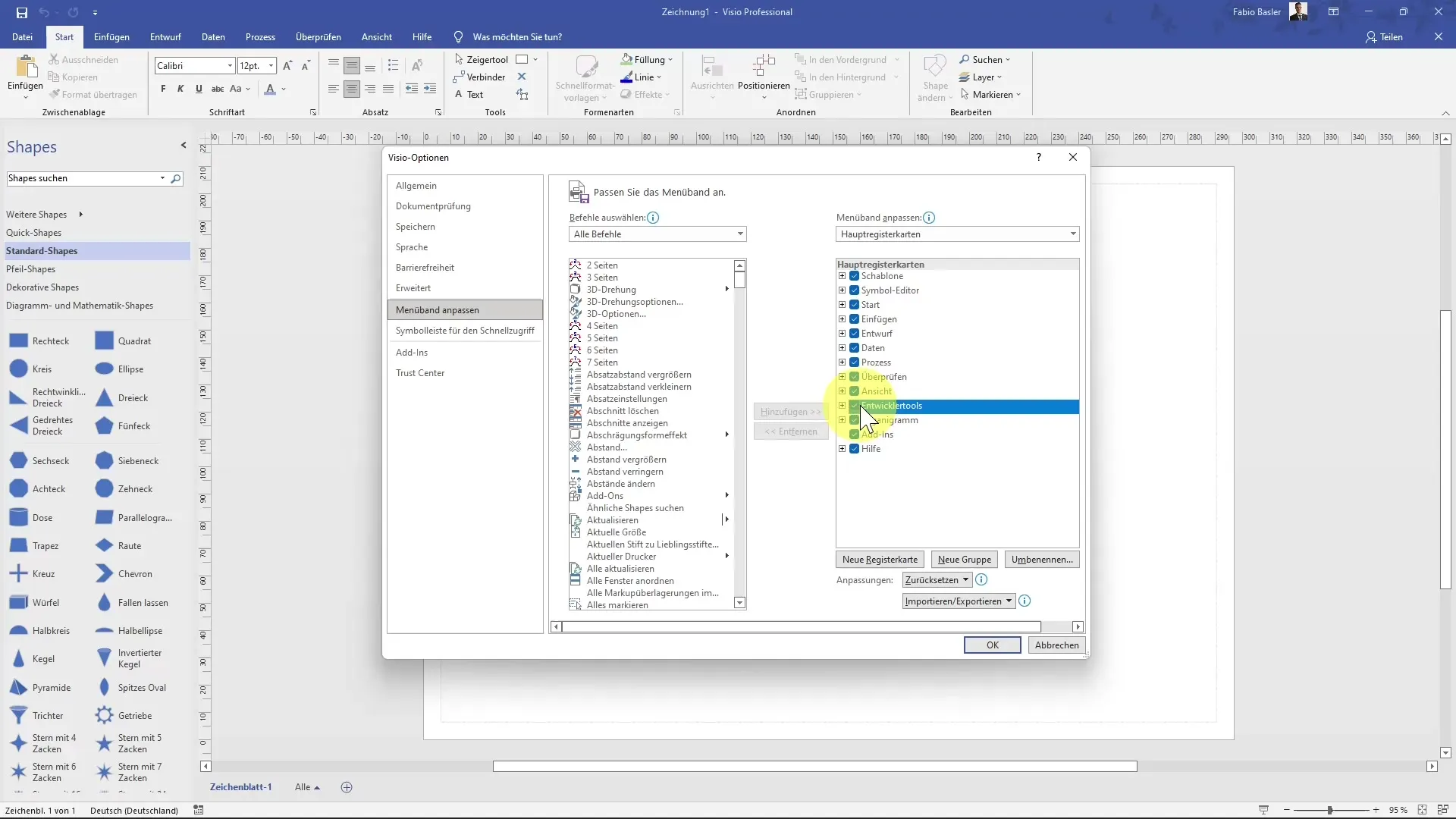Toggle the Einfügen tab checkbox
The width and height of the screenshot is (1456, 819).
click(x=855, y=319)
